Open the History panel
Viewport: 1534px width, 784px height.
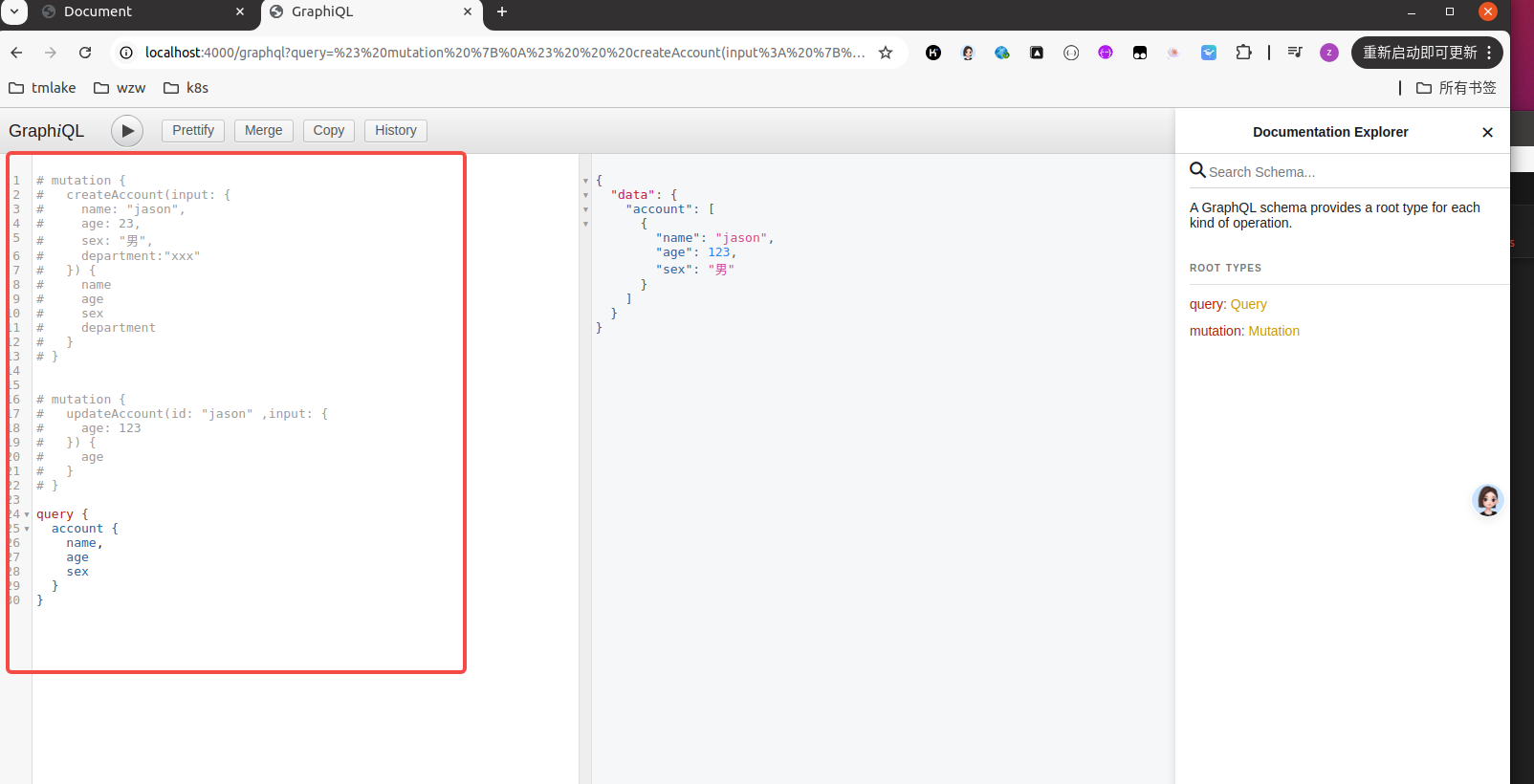395,131
